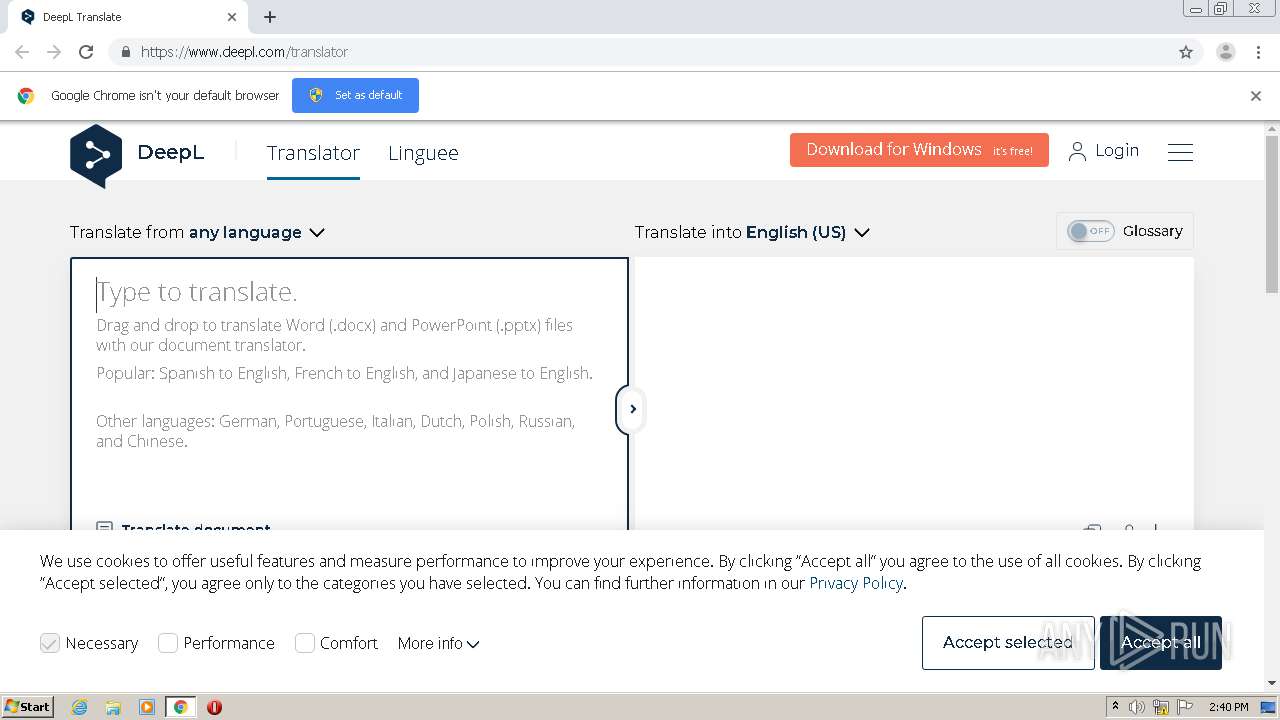Open Chrome three-dot menu

coord(1258,52)
